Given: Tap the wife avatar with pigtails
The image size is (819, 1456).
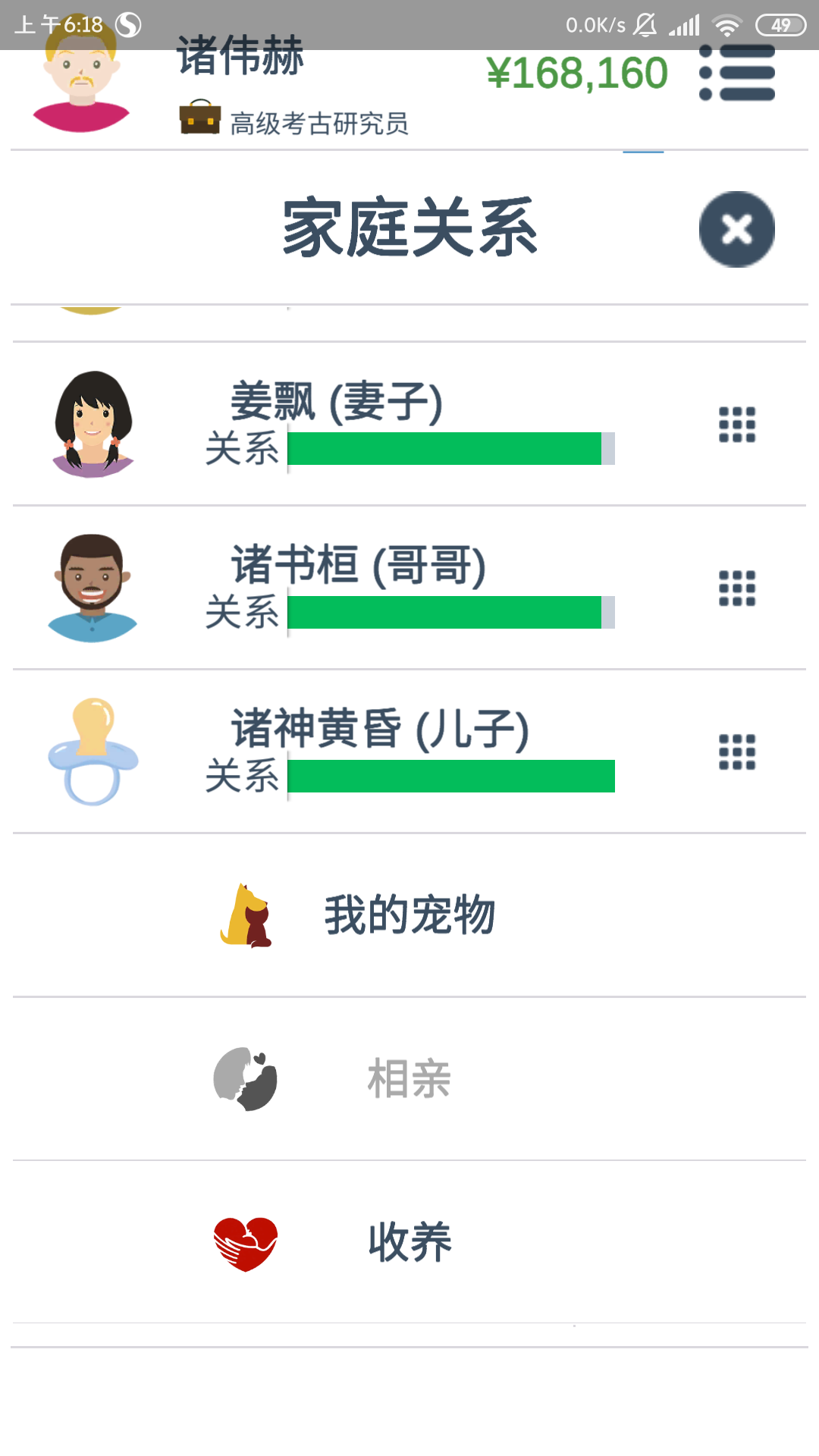Looking at the screenshot, I should click(x=93, y=425).
